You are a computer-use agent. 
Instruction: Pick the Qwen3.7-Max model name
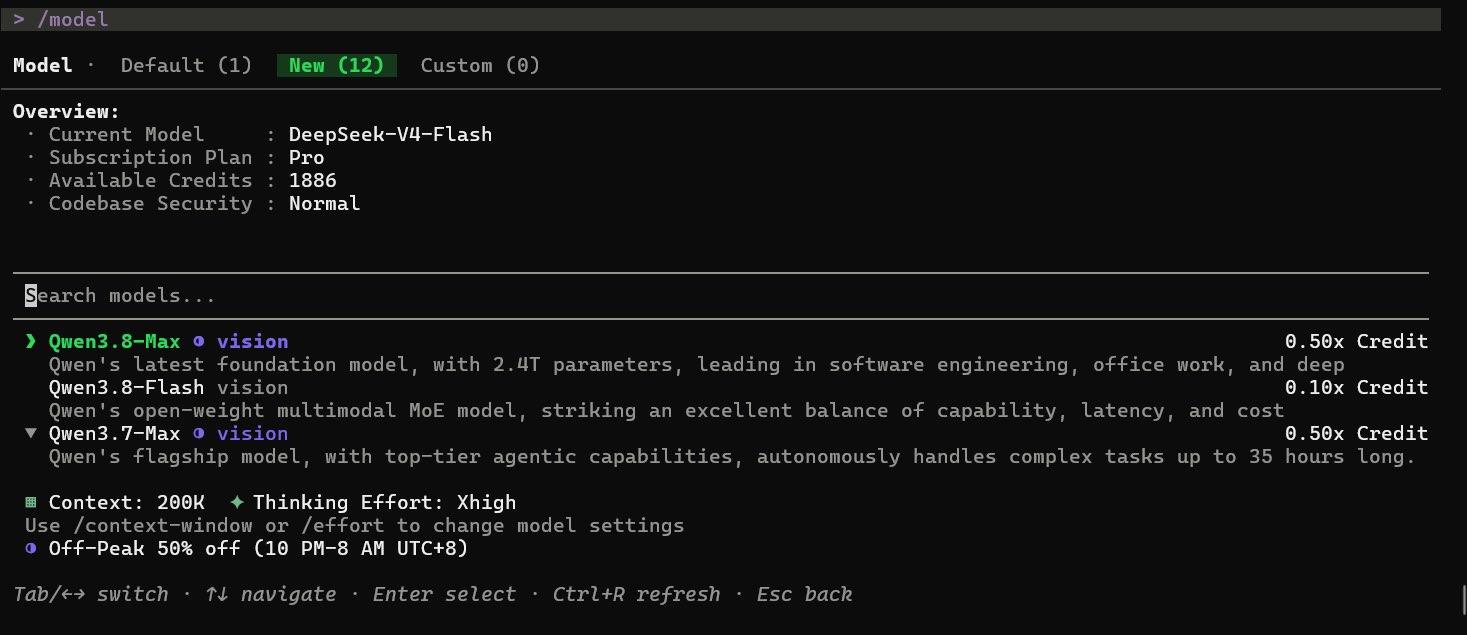(115, 434)
